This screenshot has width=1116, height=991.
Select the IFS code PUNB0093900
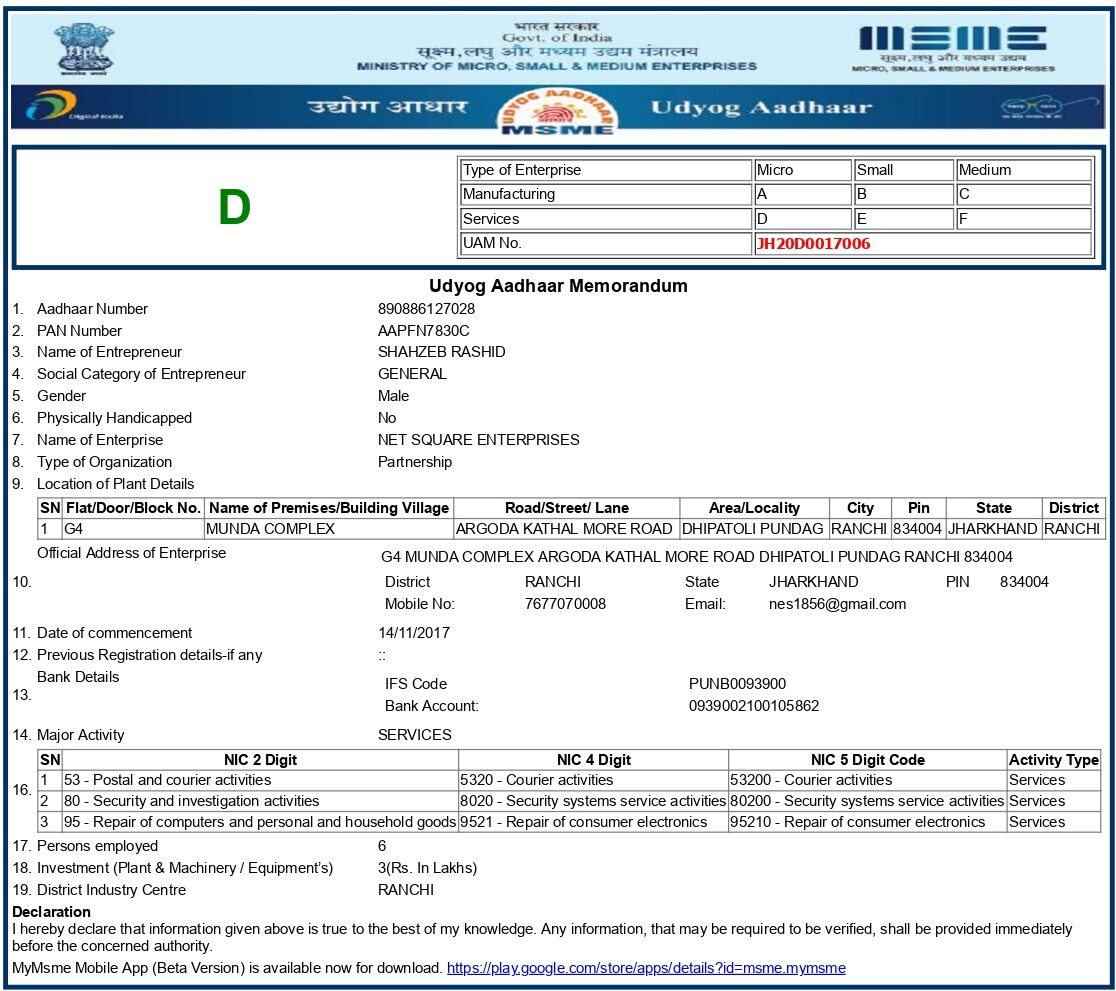coord(737,683)
